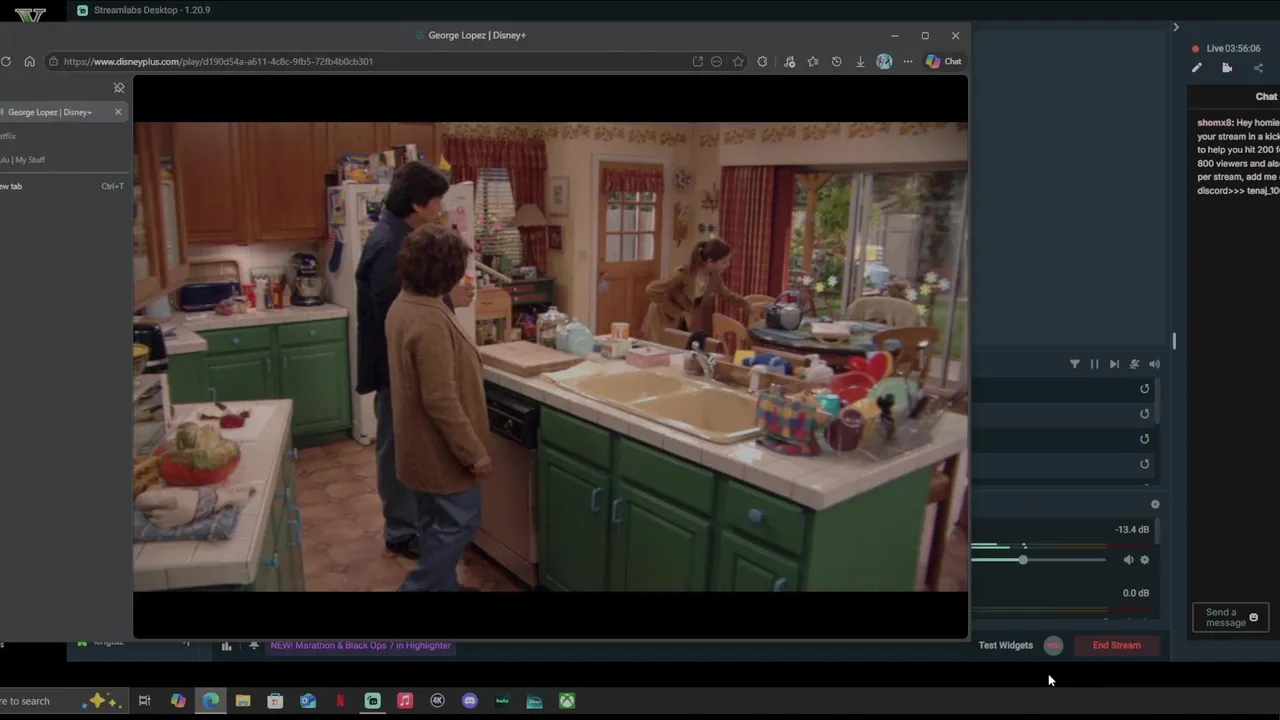Open audio mixer advanced settings gear
The width and height of the screenshot is (1280, 720).
1155,505
